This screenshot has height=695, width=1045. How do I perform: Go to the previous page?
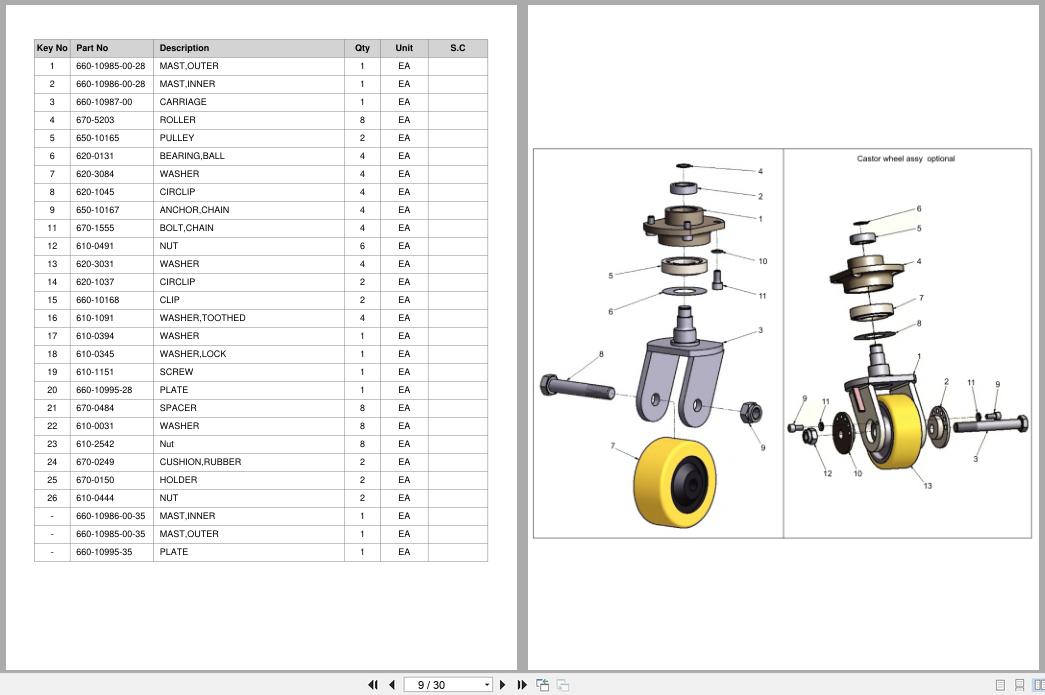click(x=392, y=684)
